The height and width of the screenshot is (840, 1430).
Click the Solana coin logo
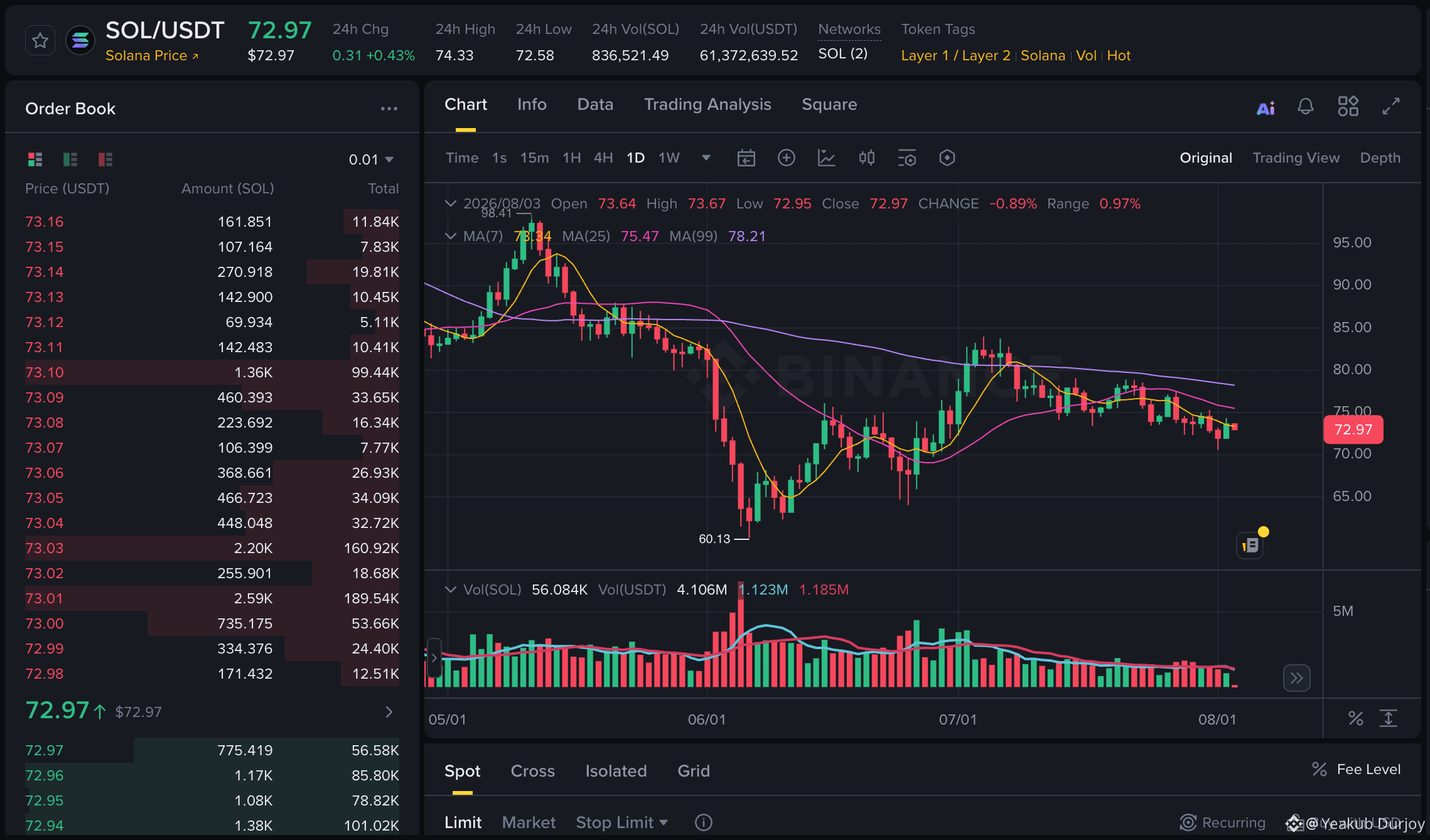[80, 41]
